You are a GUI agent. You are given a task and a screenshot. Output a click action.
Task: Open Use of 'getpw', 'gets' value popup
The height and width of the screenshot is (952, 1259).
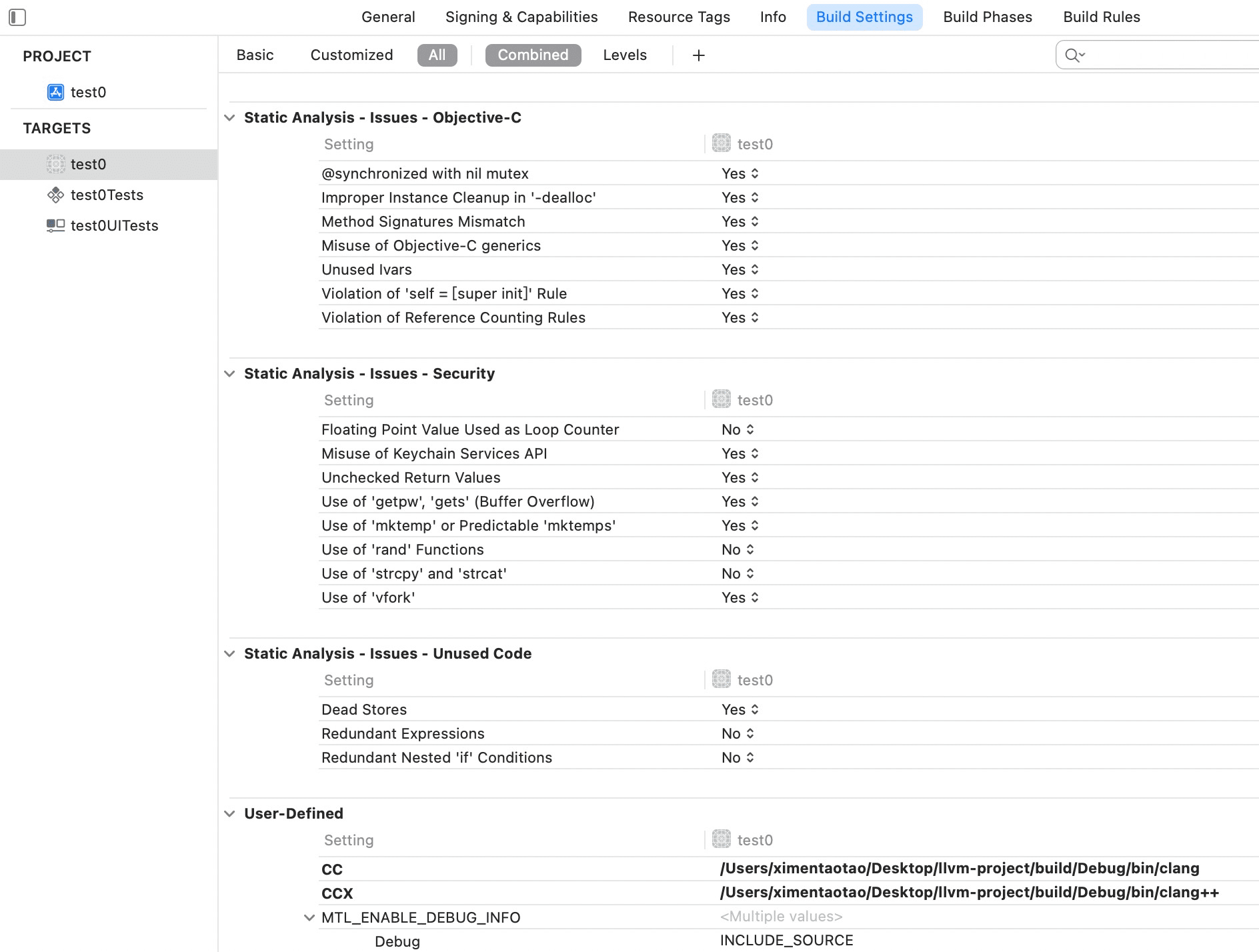coord(740,501)
